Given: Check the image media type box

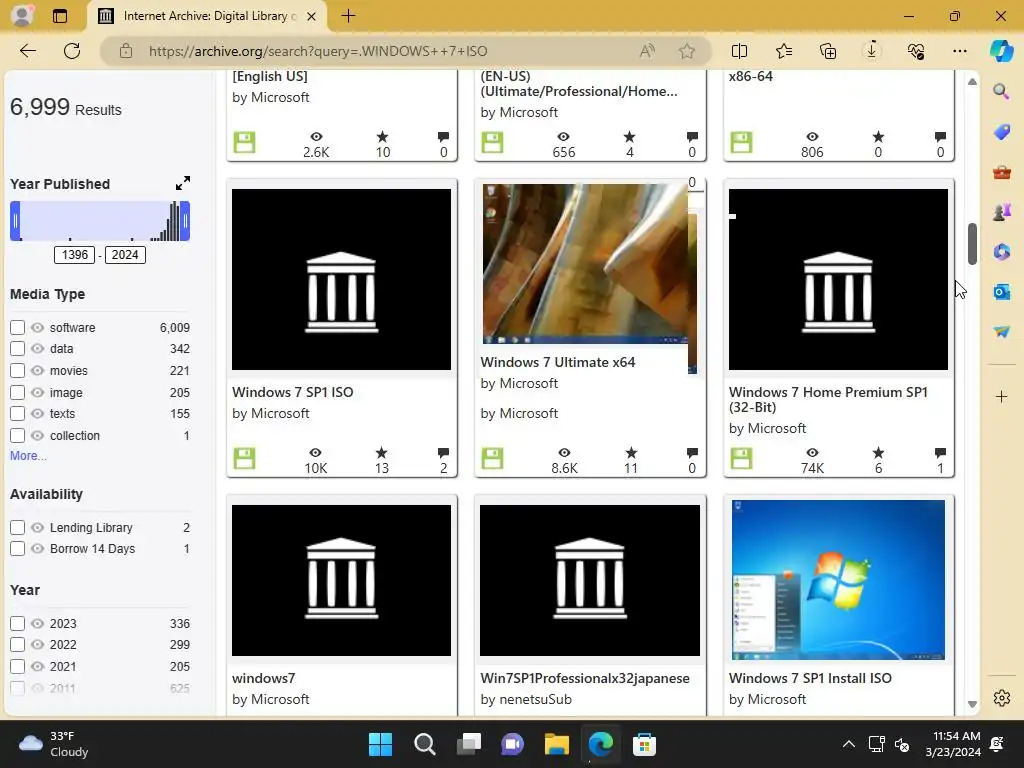Looking at the screenshot, I should 18,392.
